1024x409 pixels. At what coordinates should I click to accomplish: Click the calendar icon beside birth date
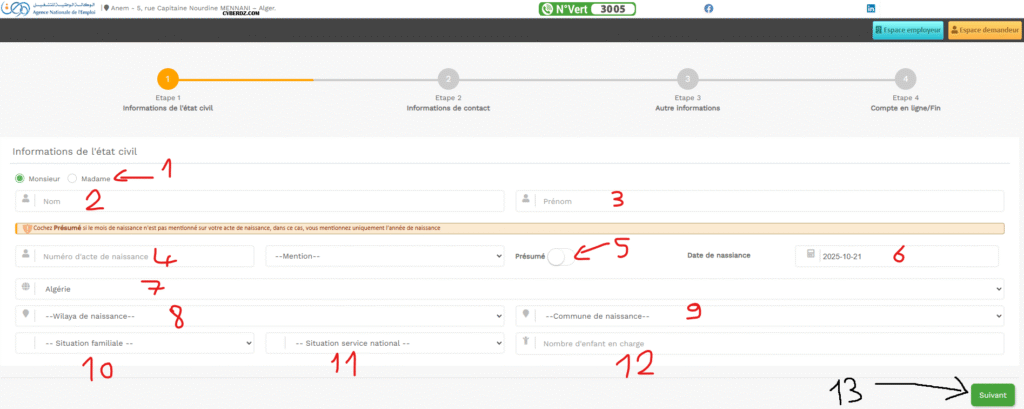809,256
